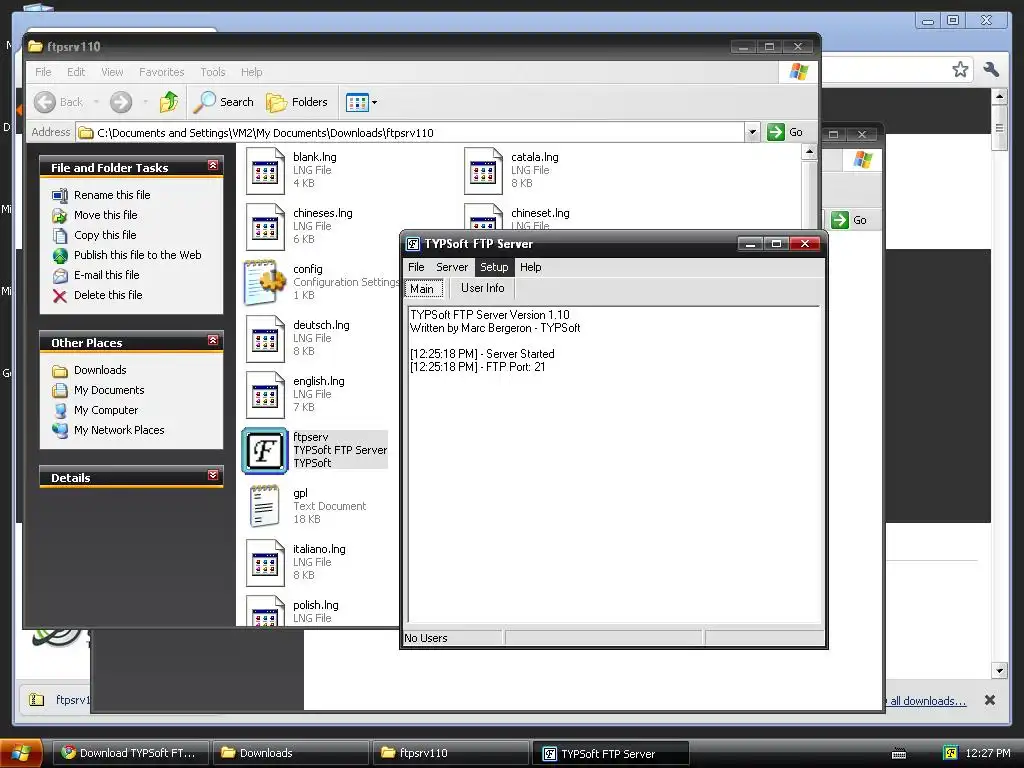The width and height of the screenshot is (1024, 768).
Task: Click Publish this file to the Web icon
Action: click(x=59, y=255)
